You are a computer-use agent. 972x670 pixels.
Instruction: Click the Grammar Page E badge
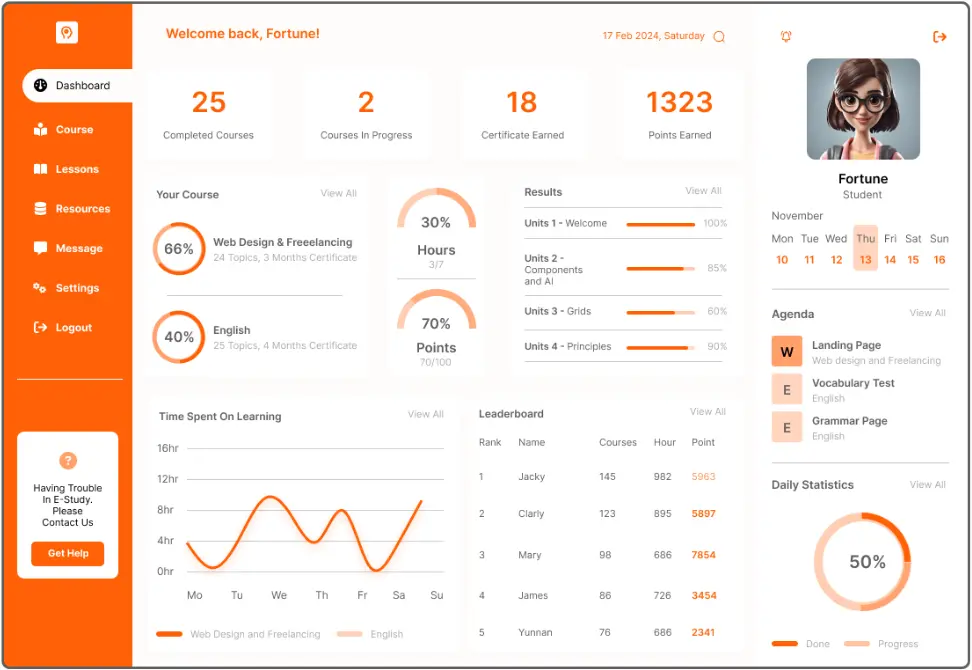tap(787, 428)
